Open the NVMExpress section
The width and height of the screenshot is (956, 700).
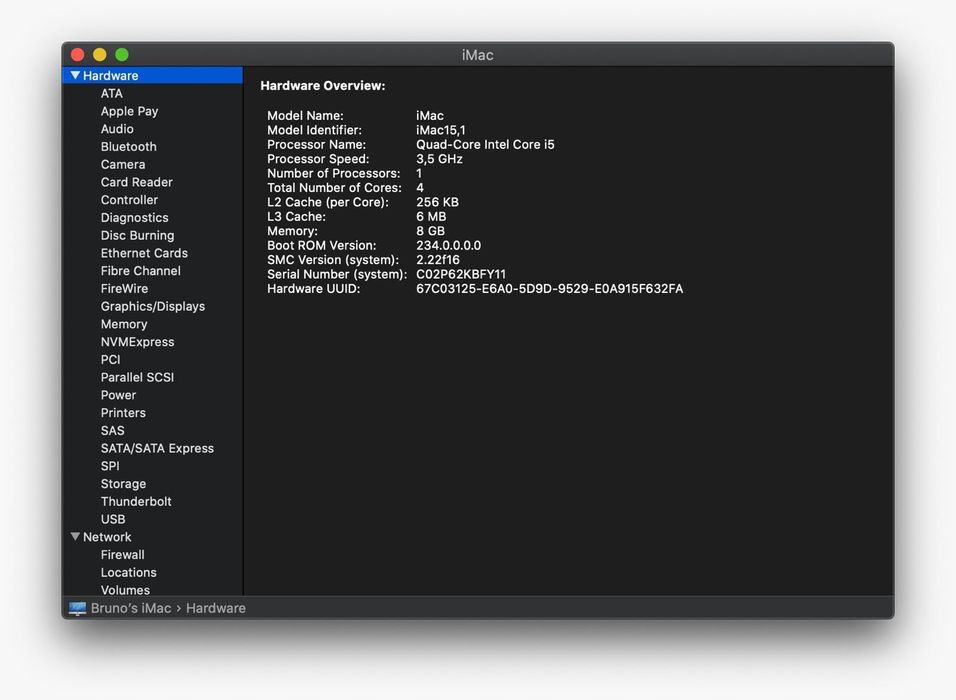pyautogui.click(x=138, y=341)
